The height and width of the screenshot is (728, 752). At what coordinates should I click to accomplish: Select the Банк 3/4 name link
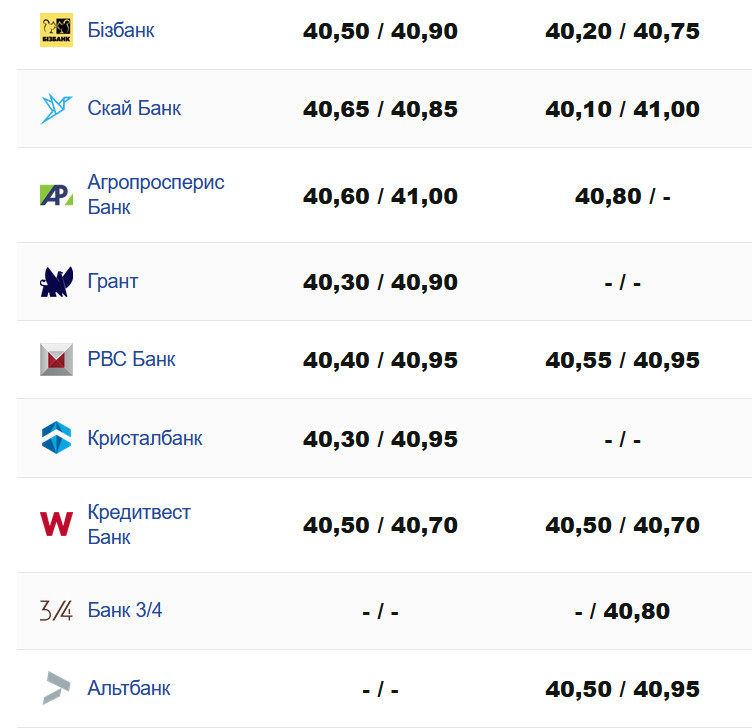coord(125,610)
